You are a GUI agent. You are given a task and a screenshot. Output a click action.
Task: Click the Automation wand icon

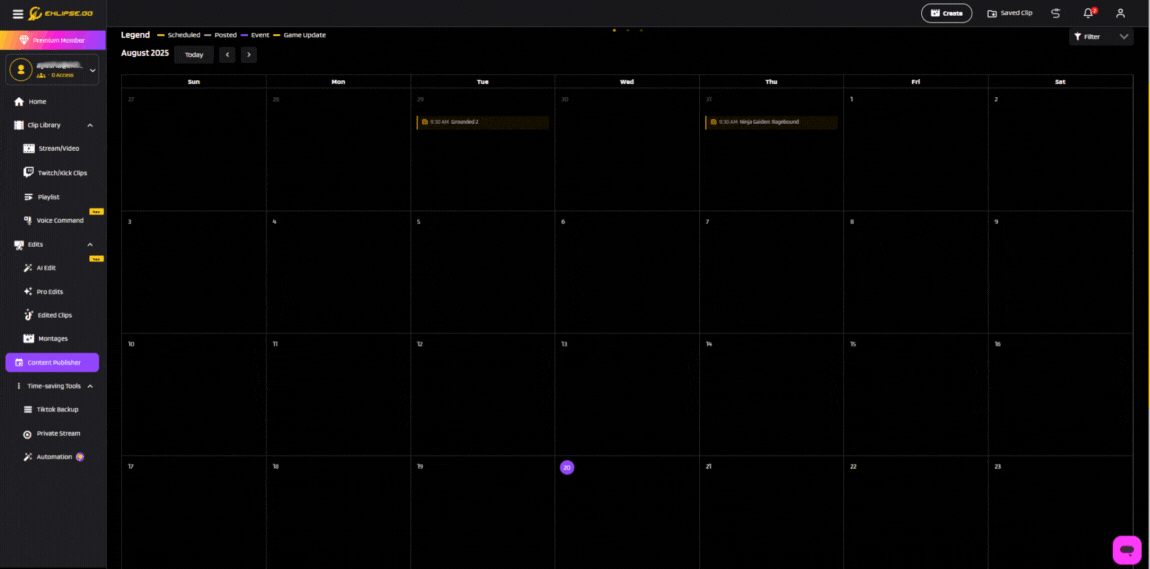[x=28, y=457]
